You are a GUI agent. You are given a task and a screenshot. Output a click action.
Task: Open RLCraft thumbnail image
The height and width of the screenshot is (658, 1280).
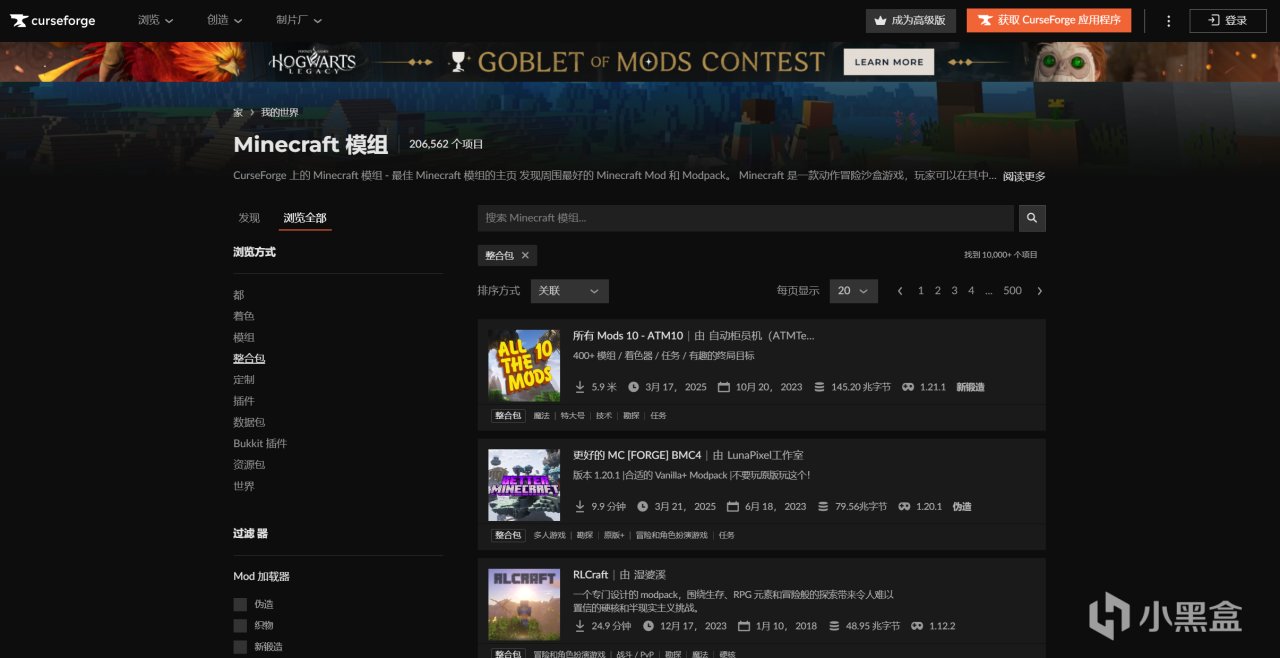[x=524, y=604]
